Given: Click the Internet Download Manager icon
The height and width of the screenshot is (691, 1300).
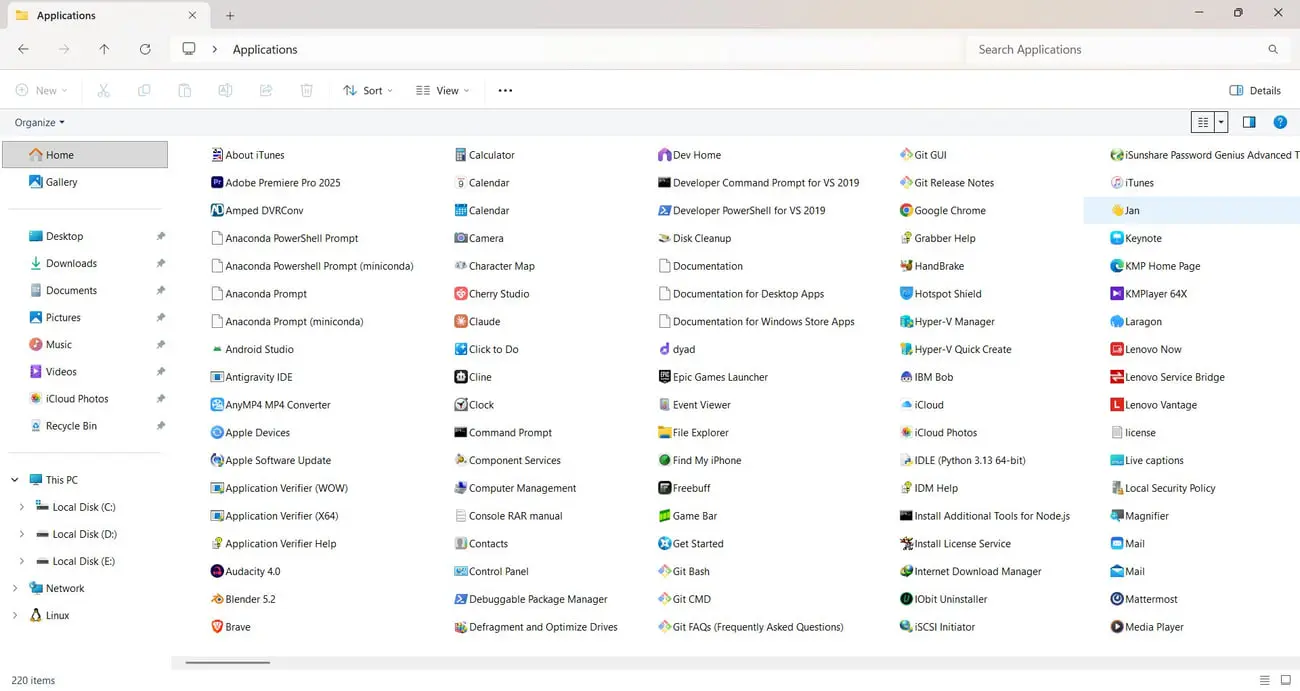Looking at the screenshot, I should pyautogui.click(x=906, y=572).
